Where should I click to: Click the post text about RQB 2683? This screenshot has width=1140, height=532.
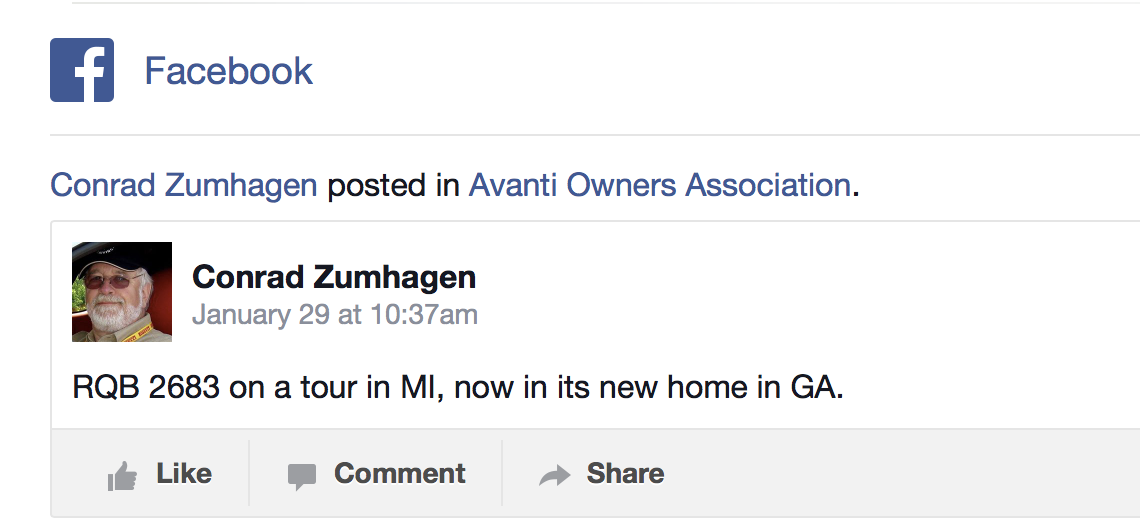pos(458,387)
